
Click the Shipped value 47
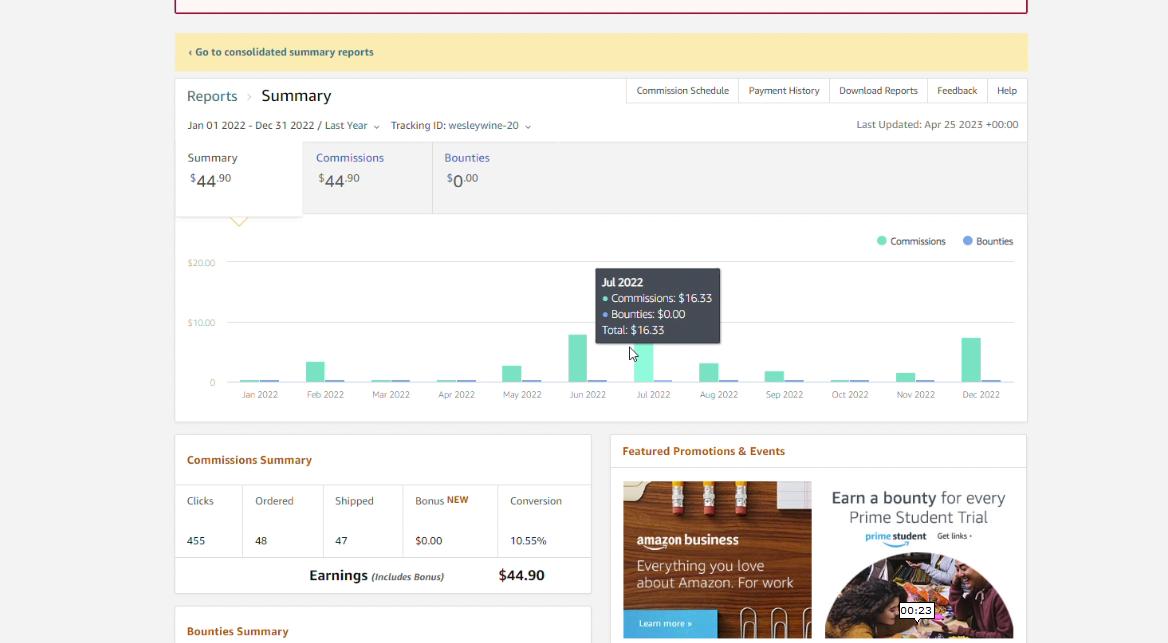tap(341, 541)
